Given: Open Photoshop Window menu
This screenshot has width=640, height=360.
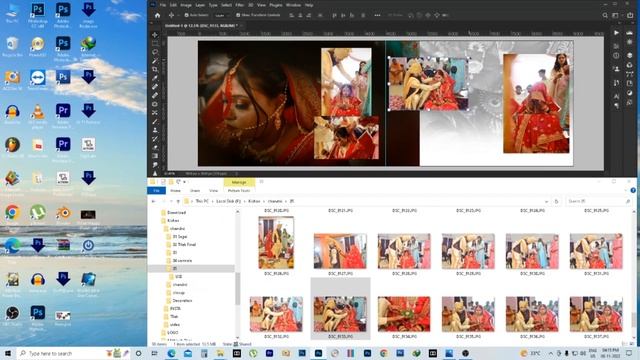Looking at the screenshot, I should [x=293, y=5].
